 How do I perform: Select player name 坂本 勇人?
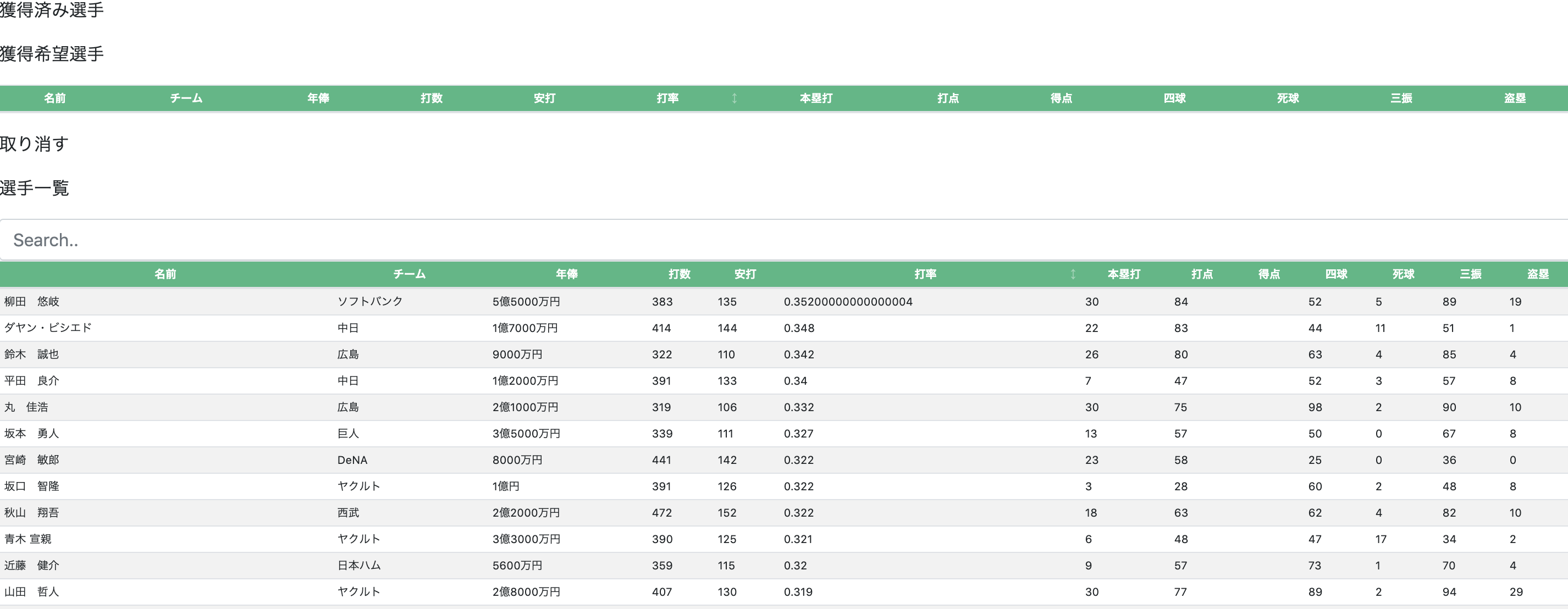click(x=32, y=434)
